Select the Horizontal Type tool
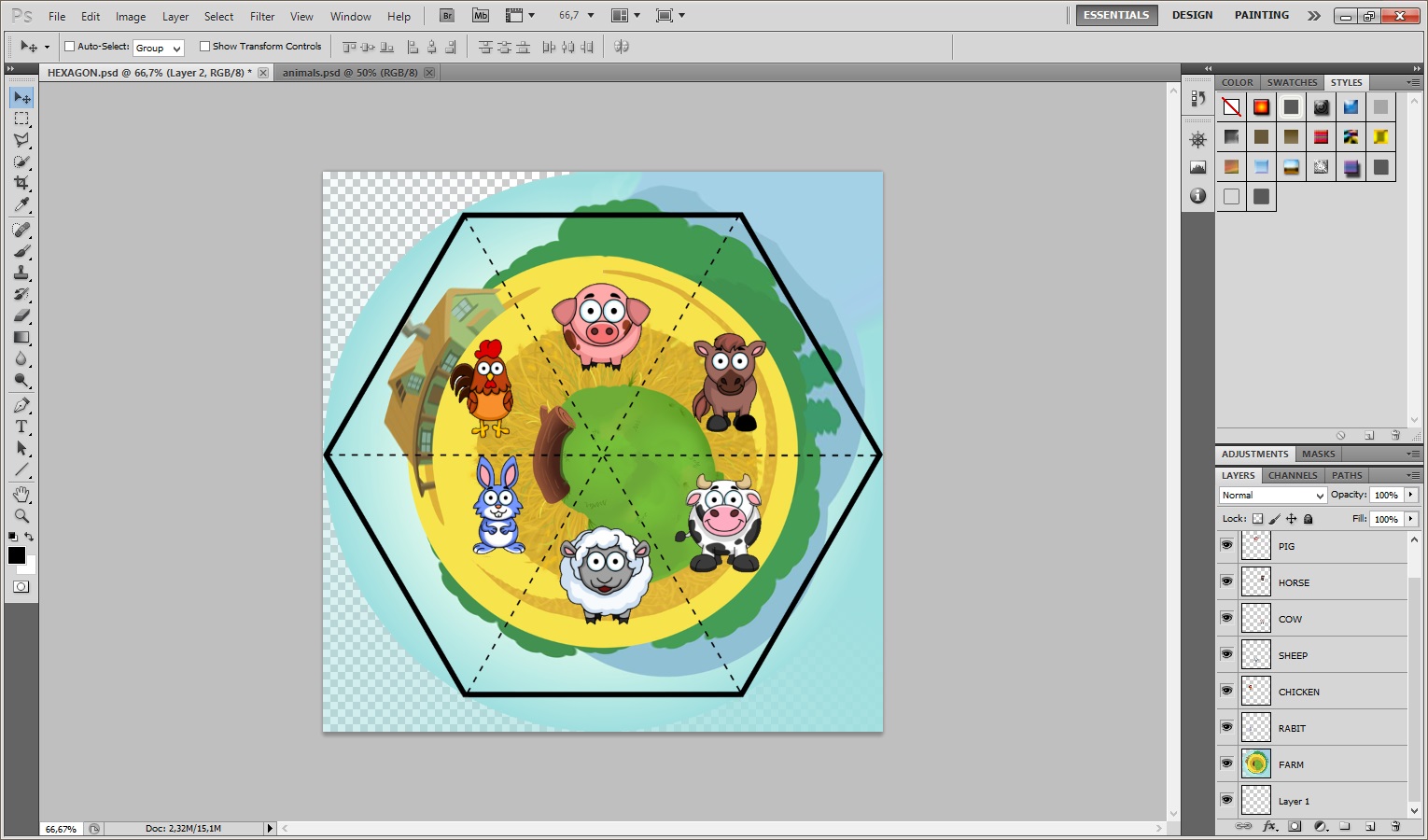The width and height of the screenshot is (1428, 840). point(21,427)
